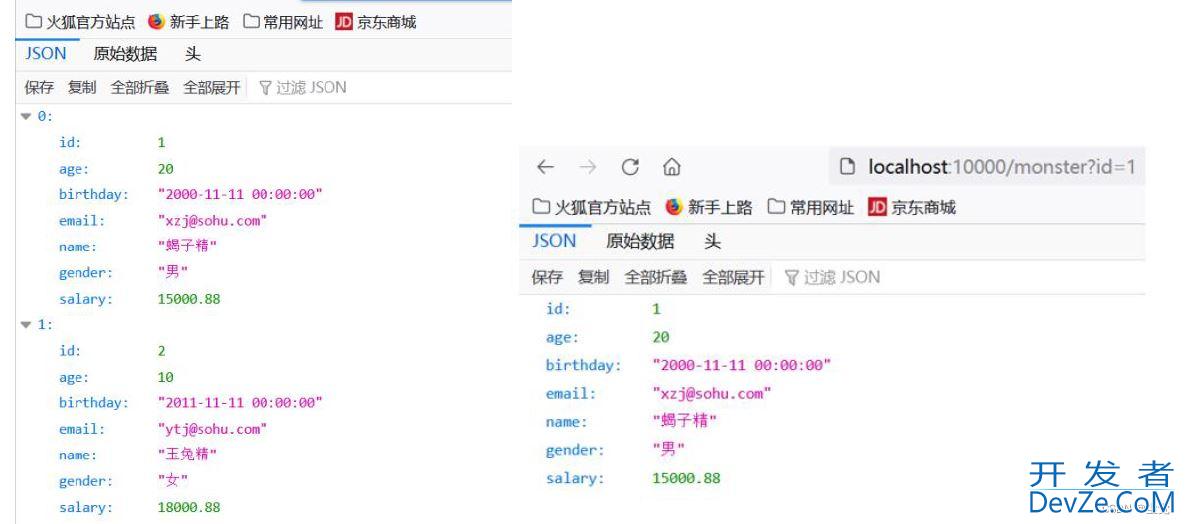Open the 京东商城 JD bookmark in left window
1185x524 pixels.
pos(376,22)
